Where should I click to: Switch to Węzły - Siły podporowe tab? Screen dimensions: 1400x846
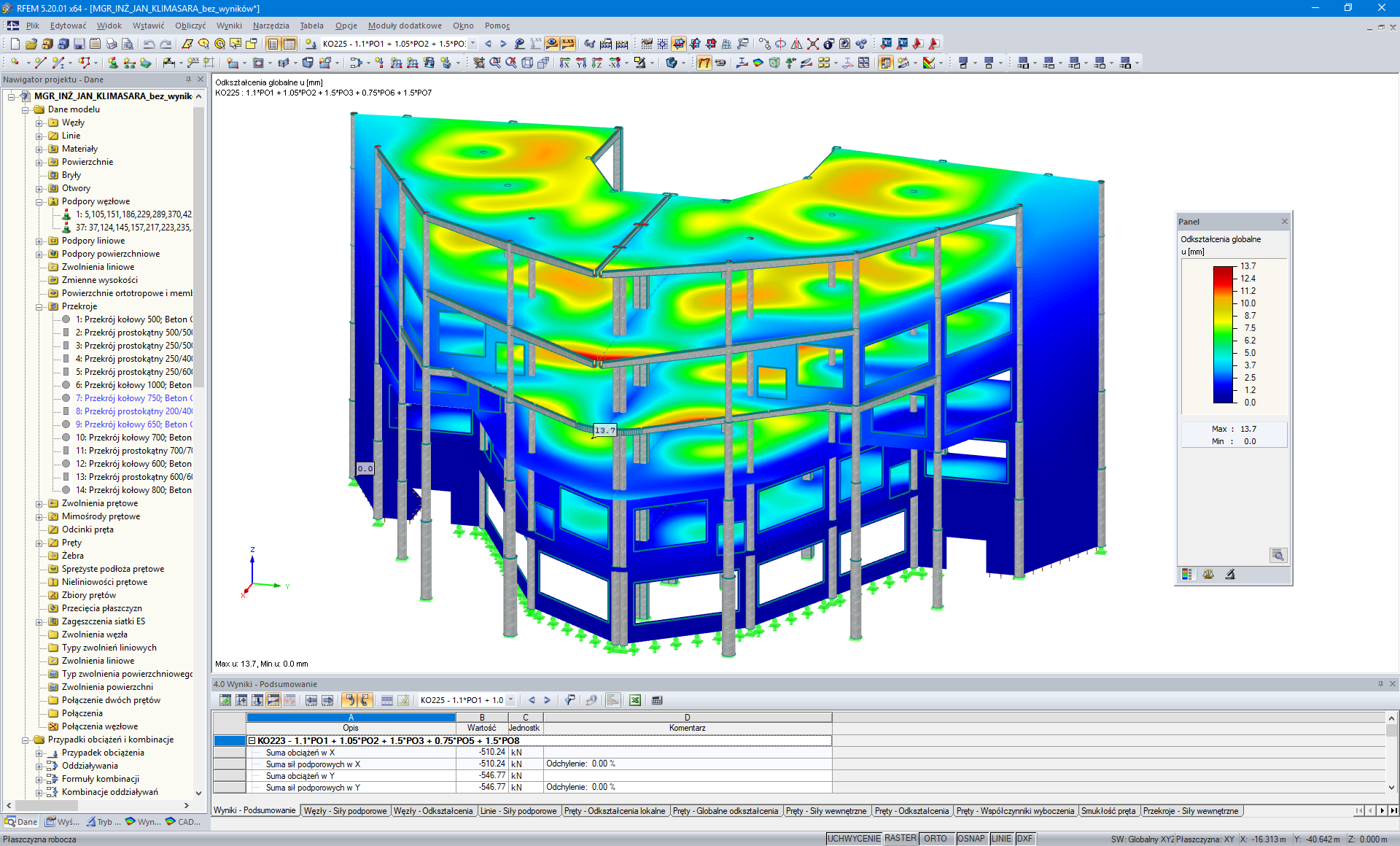(x=345, y=811)
